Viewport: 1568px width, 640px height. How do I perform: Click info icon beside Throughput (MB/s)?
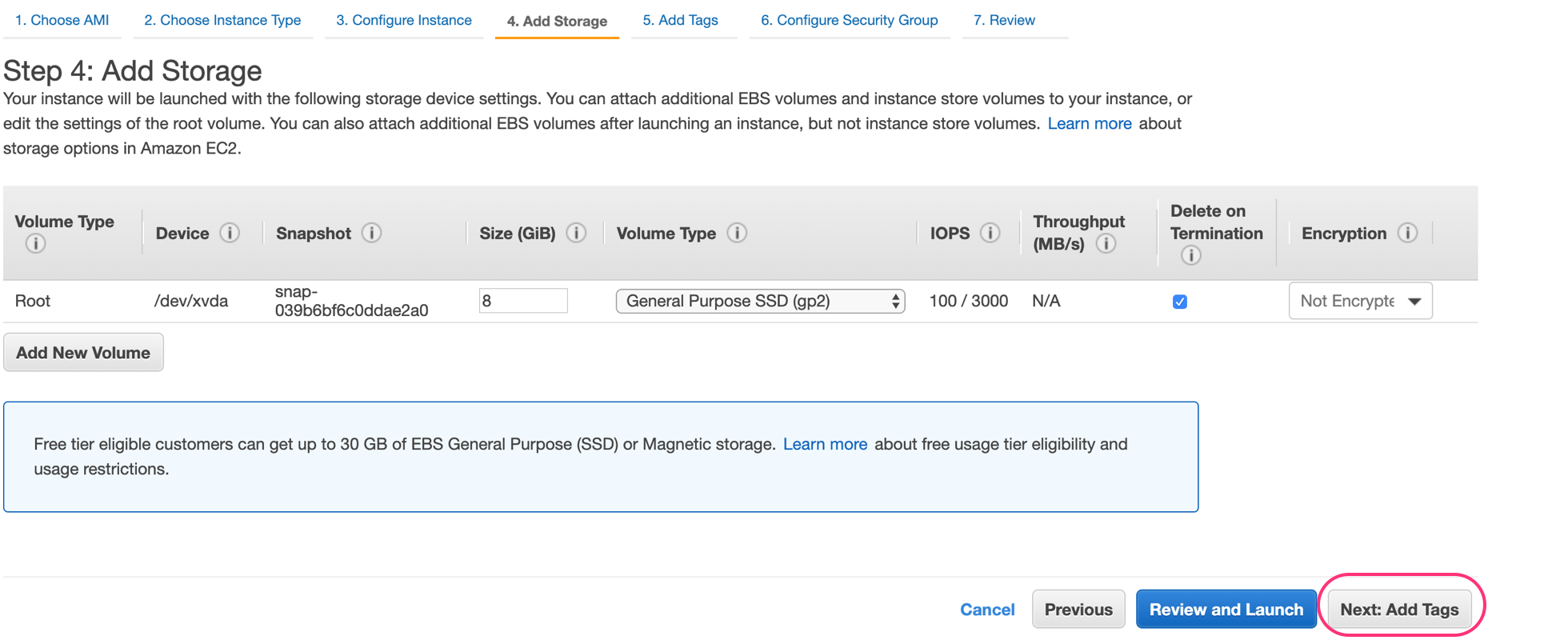click(x=1106, y=244)
